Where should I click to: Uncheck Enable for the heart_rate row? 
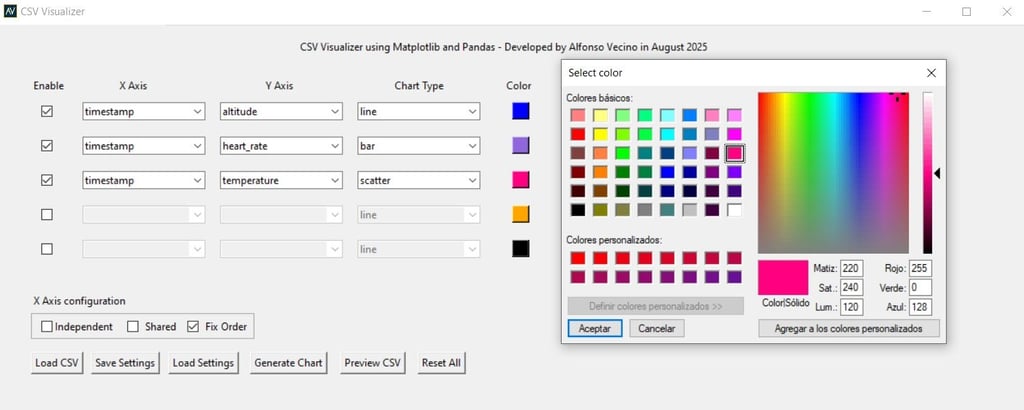tap(47, 146)
